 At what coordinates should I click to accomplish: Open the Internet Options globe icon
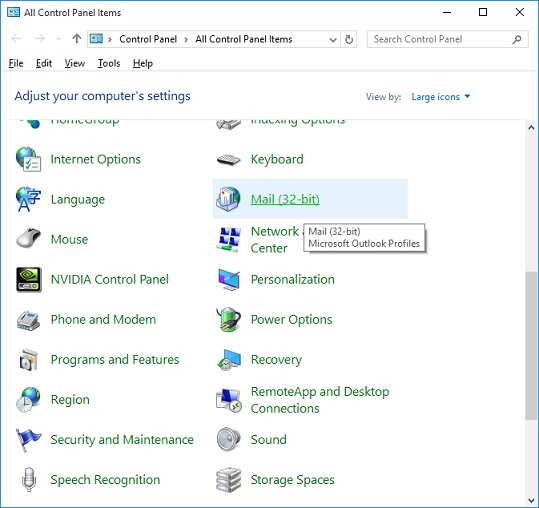29,159
